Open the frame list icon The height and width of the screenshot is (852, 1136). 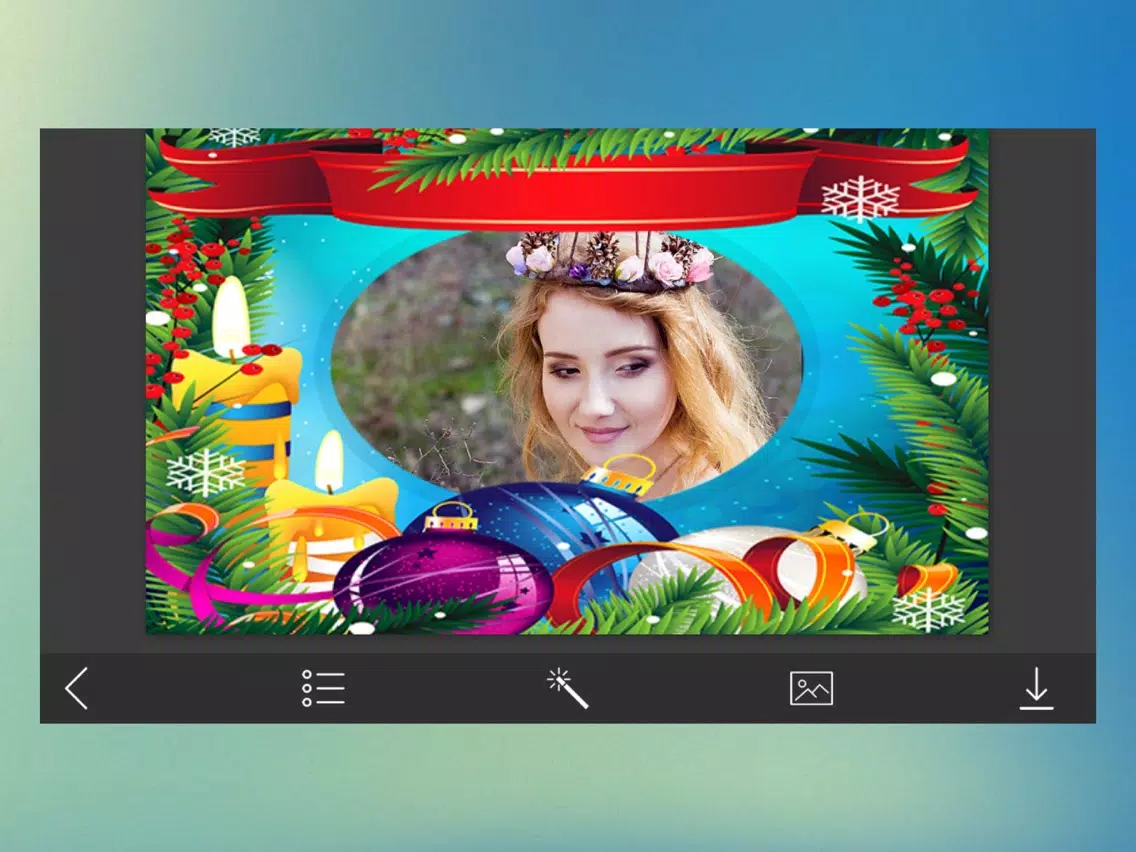coord(323,688)
